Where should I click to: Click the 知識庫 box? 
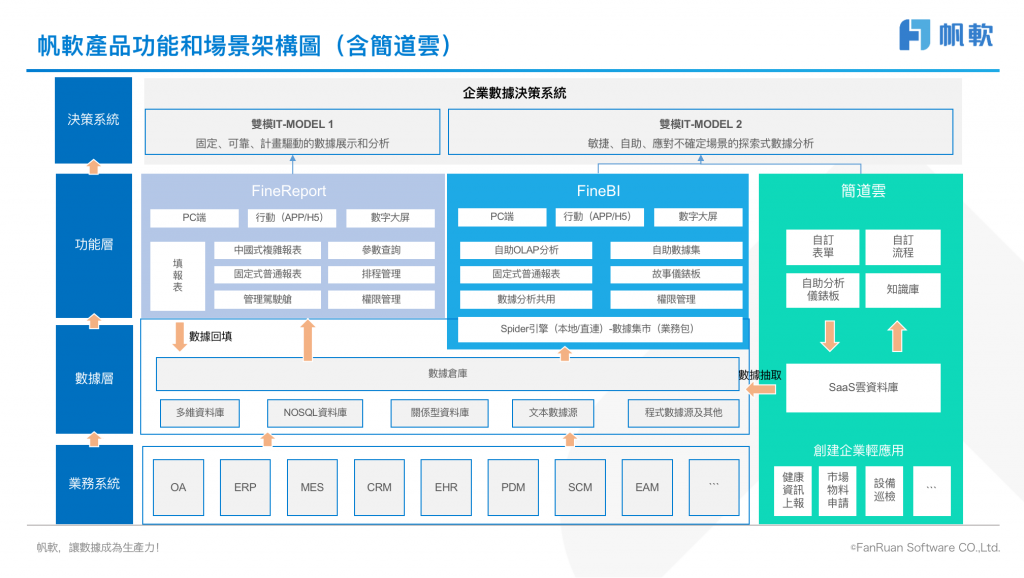pos(903,290)
